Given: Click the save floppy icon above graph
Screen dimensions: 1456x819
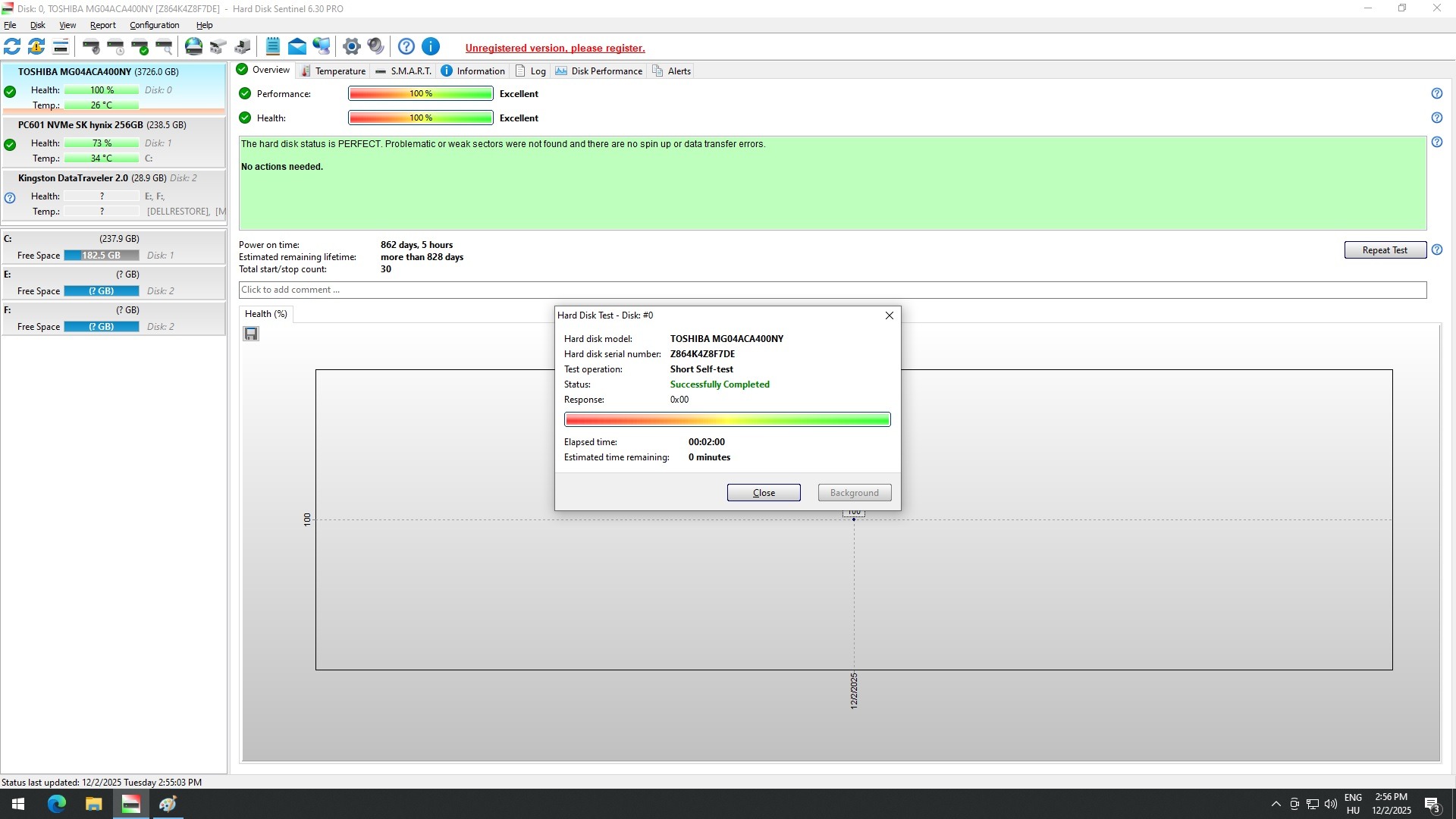Looking at the screenshot, I should 251,334.
